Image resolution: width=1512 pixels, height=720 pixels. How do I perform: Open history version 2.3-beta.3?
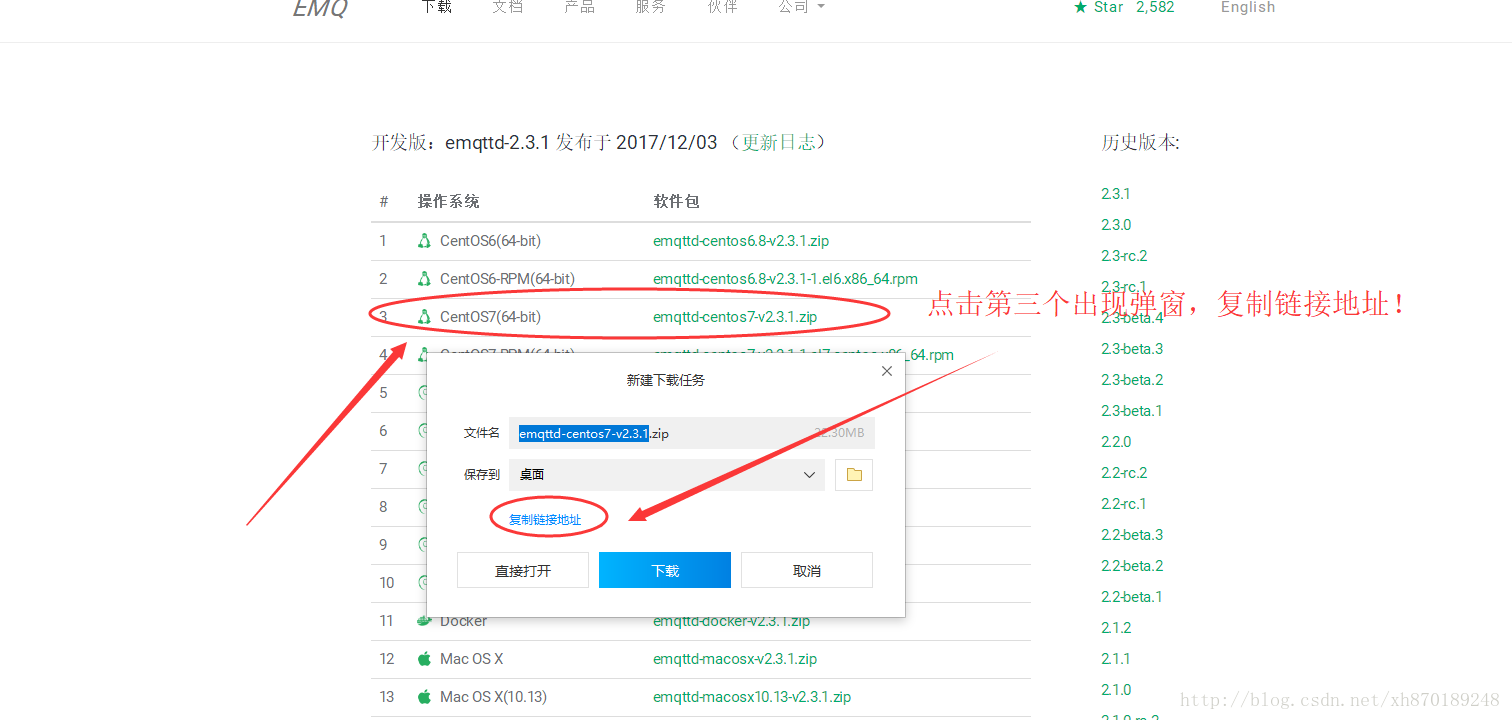1132,349
